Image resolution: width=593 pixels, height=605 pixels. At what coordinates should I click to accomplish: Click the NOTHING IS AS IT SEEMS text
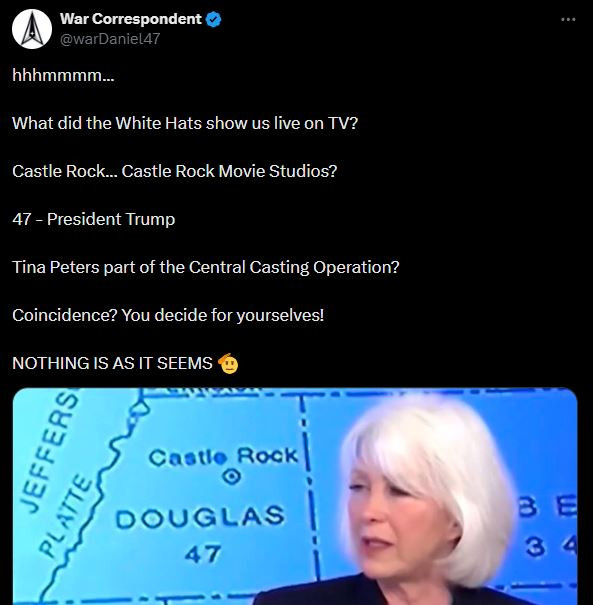coord(112,363)
